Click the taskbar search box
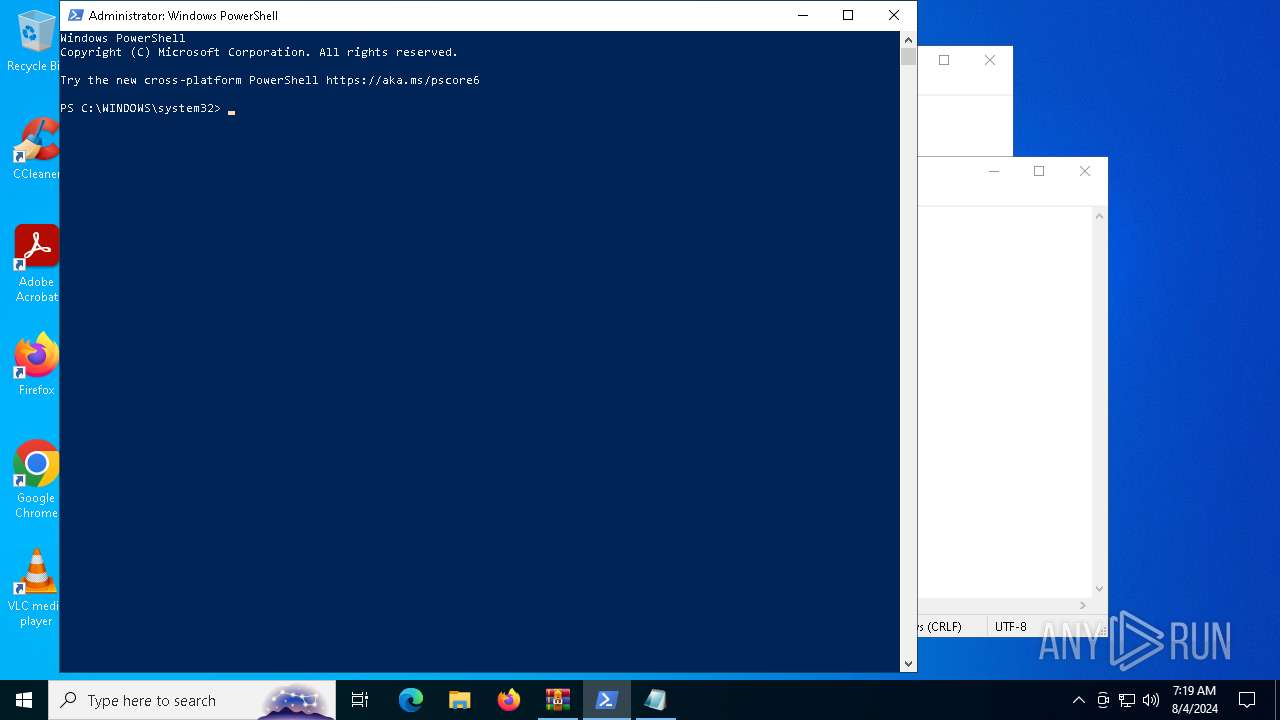The height and width of the screenshot is (720, 1280). point(192,700)
